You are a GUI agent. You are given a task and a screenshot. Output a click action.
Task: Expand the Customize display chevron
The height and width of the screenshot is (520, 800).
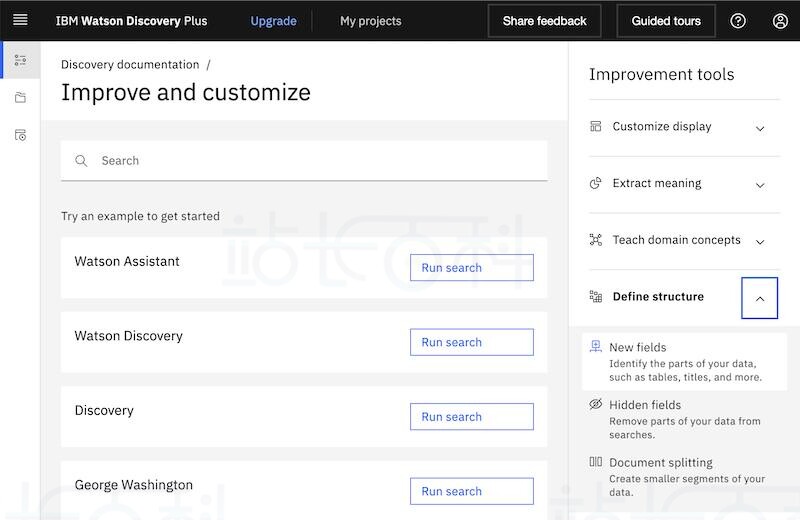click(760, 128)
